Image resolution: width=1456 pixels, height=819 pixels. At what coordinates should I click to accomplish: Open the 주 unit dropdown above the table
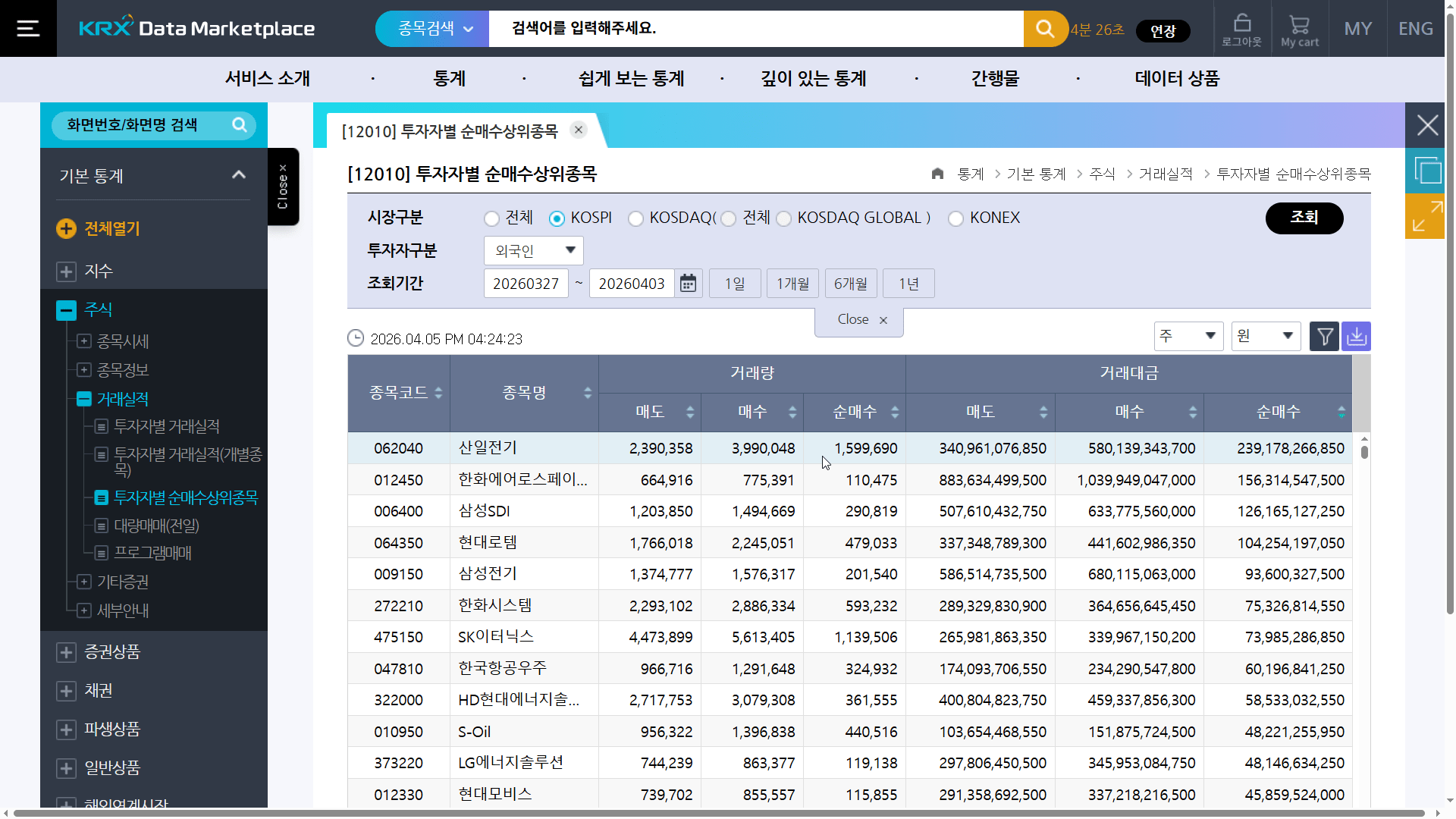[1188, 336]
